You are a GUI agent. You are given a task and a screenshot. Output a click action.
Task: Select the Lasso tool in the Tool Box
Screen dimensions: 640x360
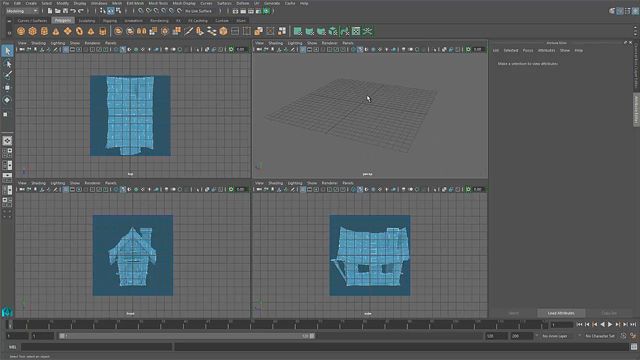click(7, 64)
